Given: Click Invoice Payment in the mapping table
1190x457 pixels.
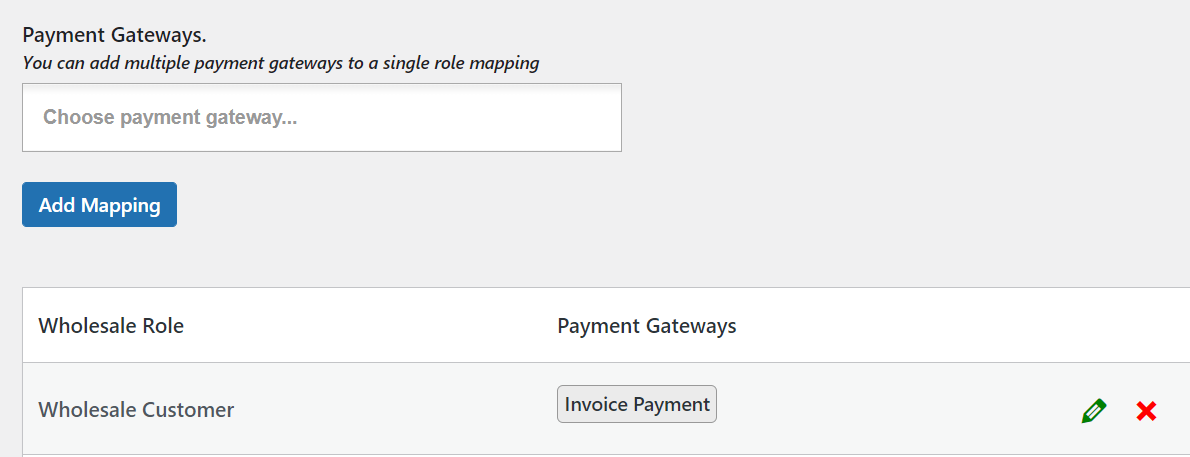Looking at the screenshot, I should point(637,404).
